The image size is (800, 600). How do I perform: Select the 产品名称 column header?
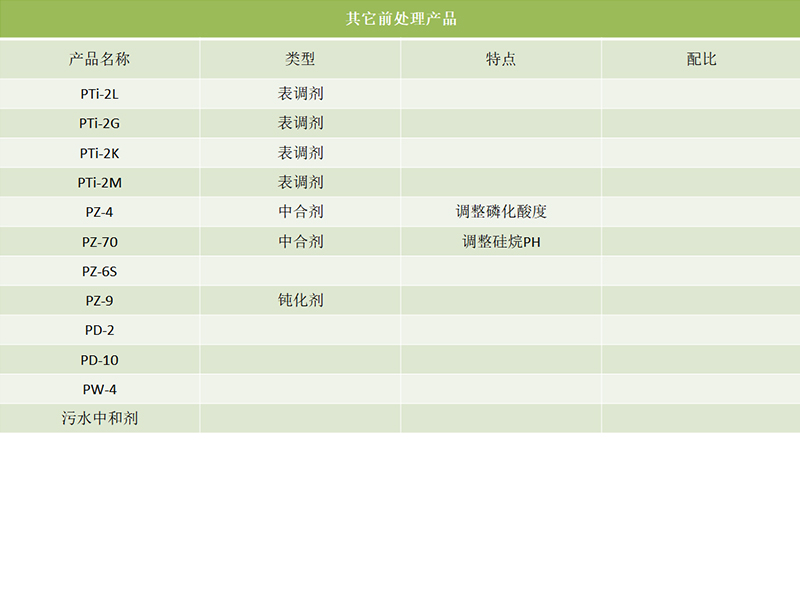tap(100, 58)
